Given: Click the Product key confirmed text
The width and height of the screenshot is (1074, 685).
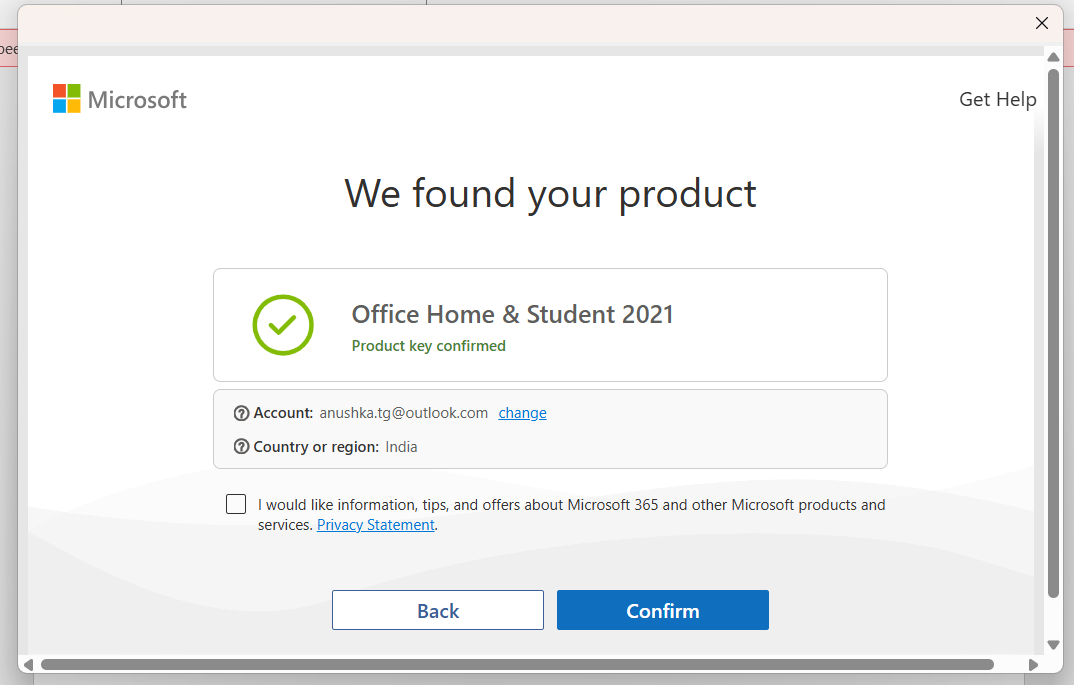Looking at the screenshot, I should click(429, 346).
